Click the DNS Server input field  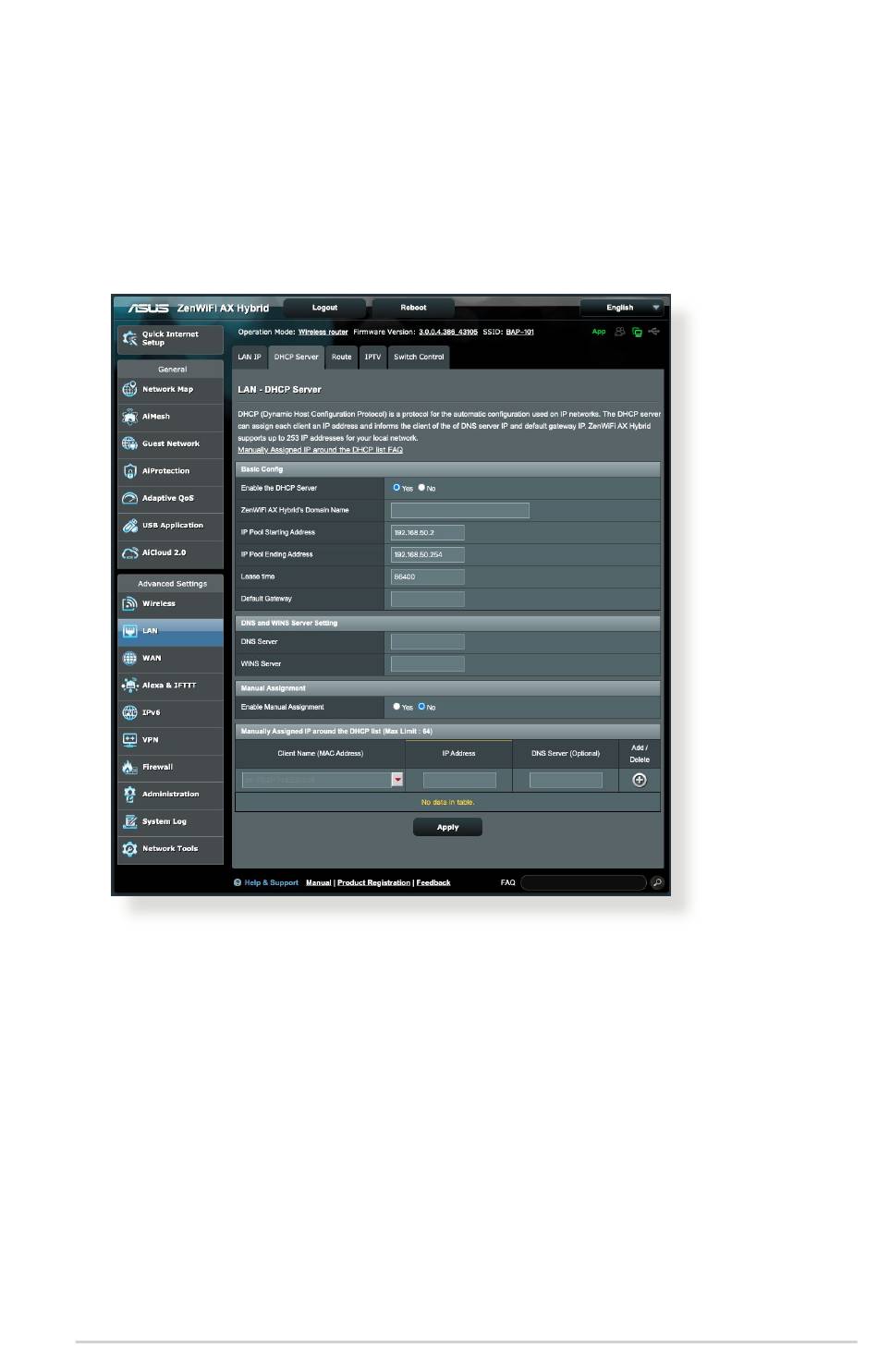(428, 641)
